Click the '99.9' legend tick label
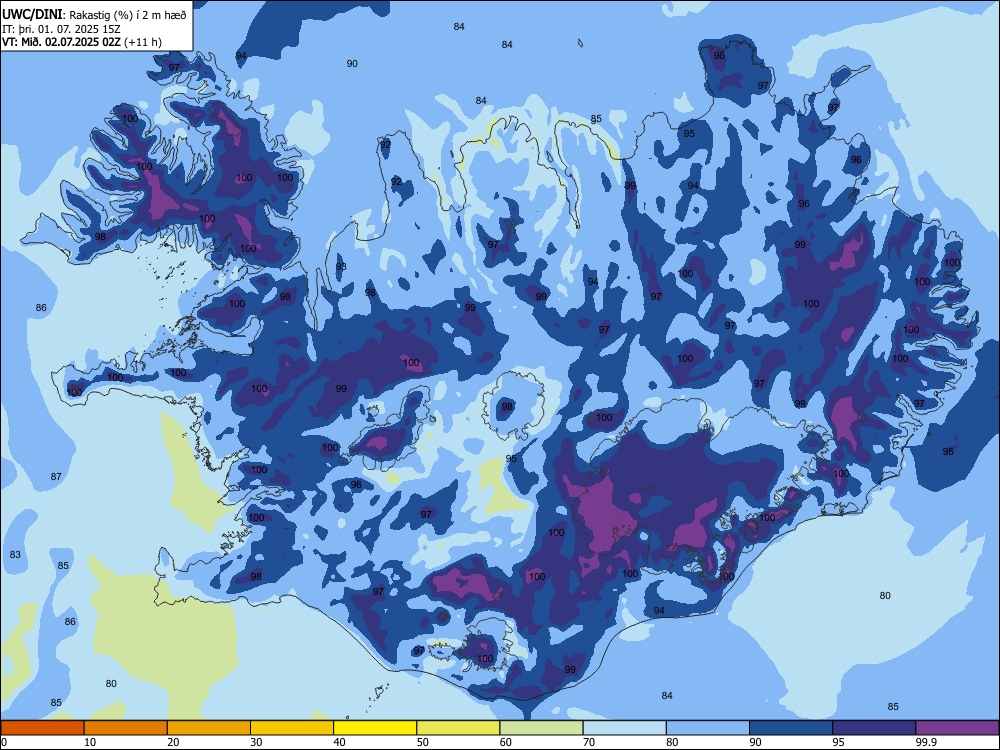The image size is (1000, 750). 926,742
